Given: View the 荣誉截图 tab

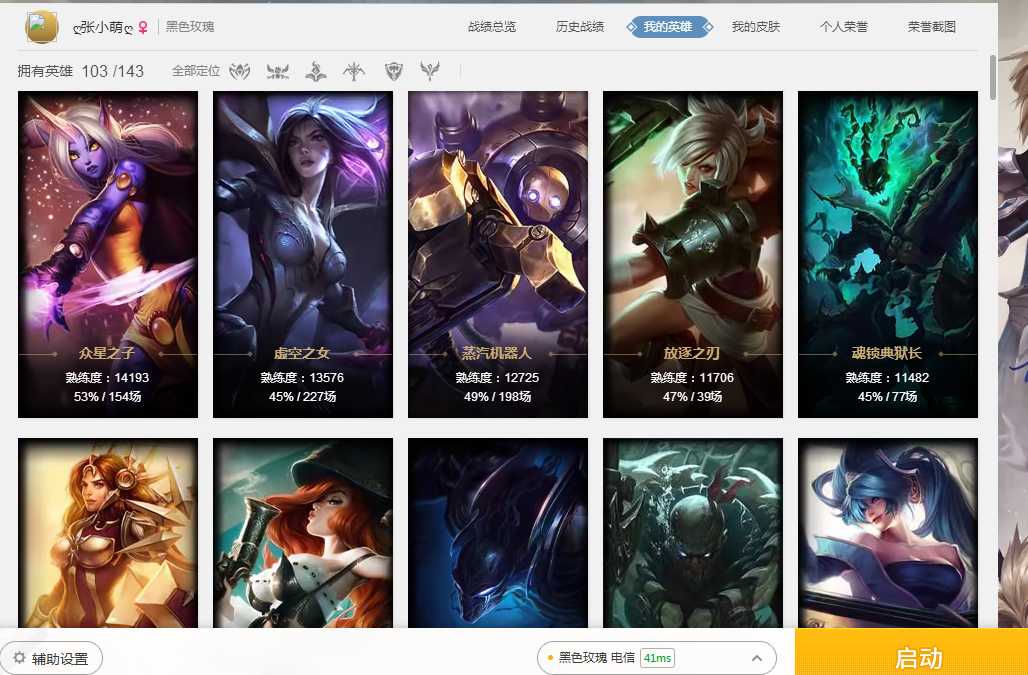Looking at the screenshot, I should coord(932,27).
